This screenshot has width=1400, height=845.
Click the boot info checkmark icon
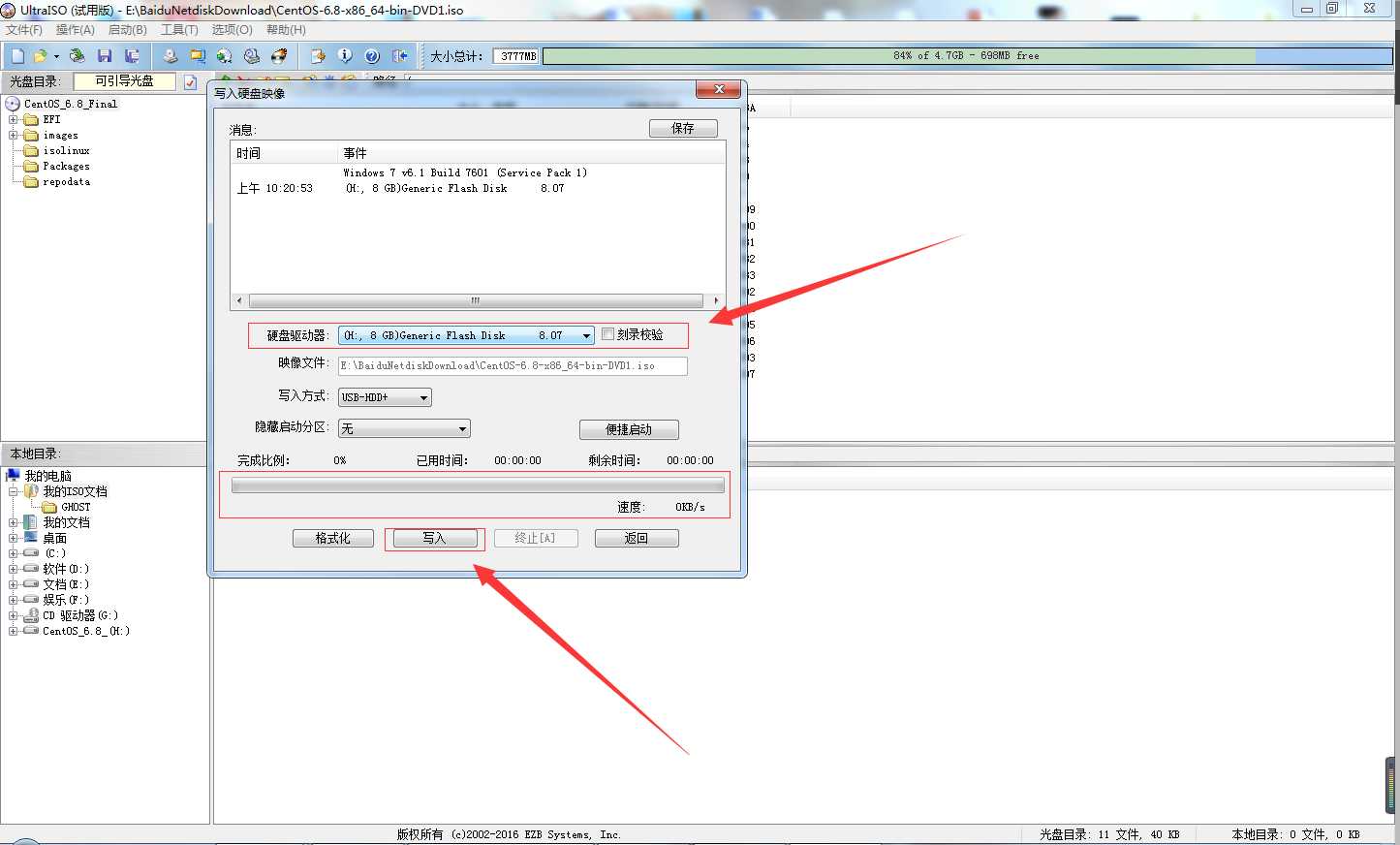pyautogui.click(x=190, y=82)
